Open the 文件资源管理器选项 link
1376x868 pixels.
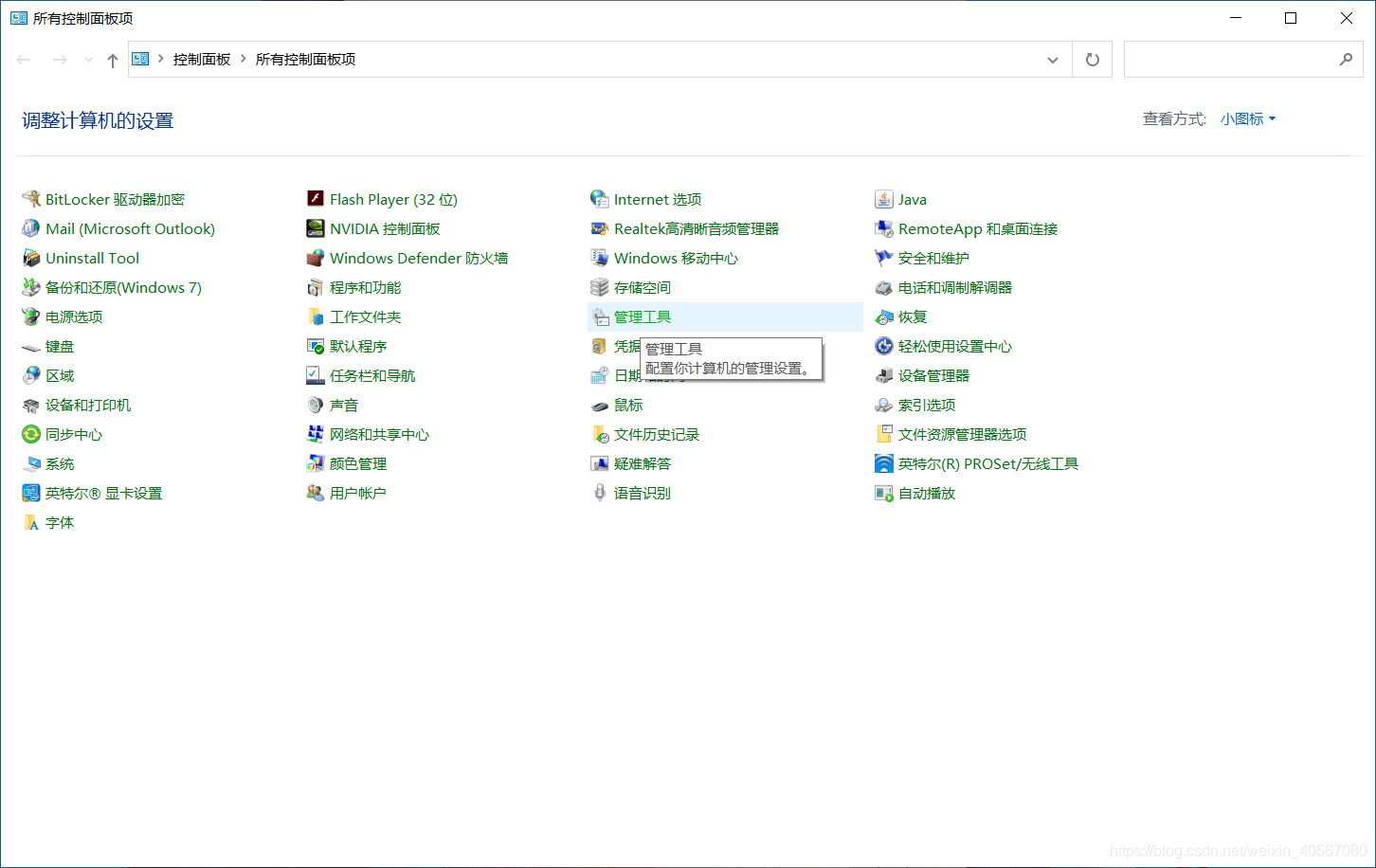pos(962,434)
